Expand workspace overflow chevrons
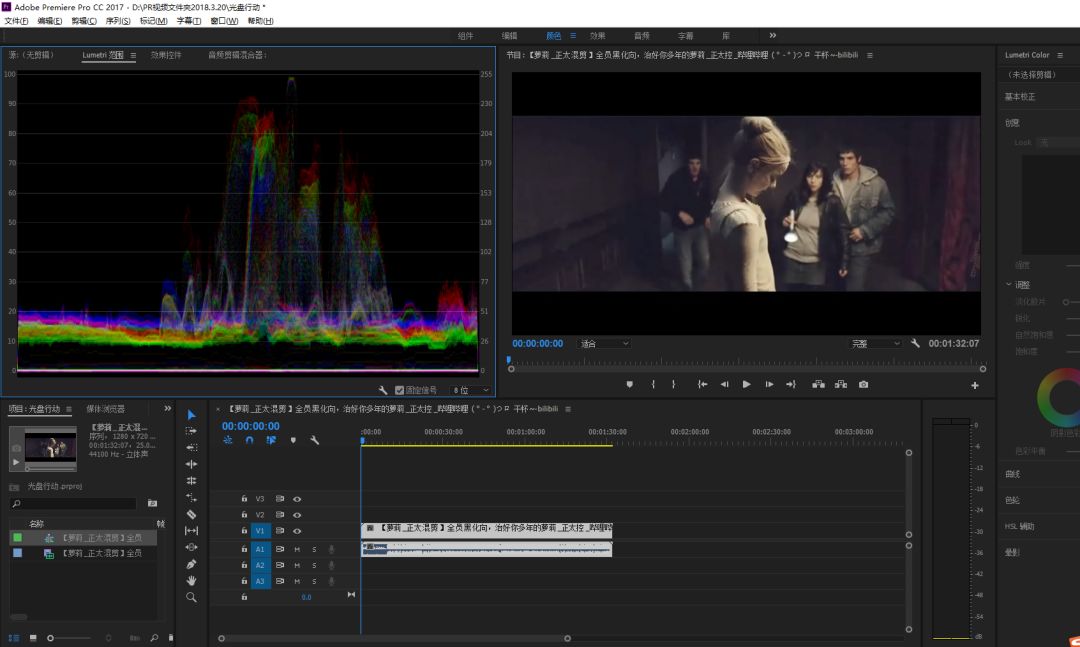Viewport: 1080px width, 647px height. click(x=773, y=35)
